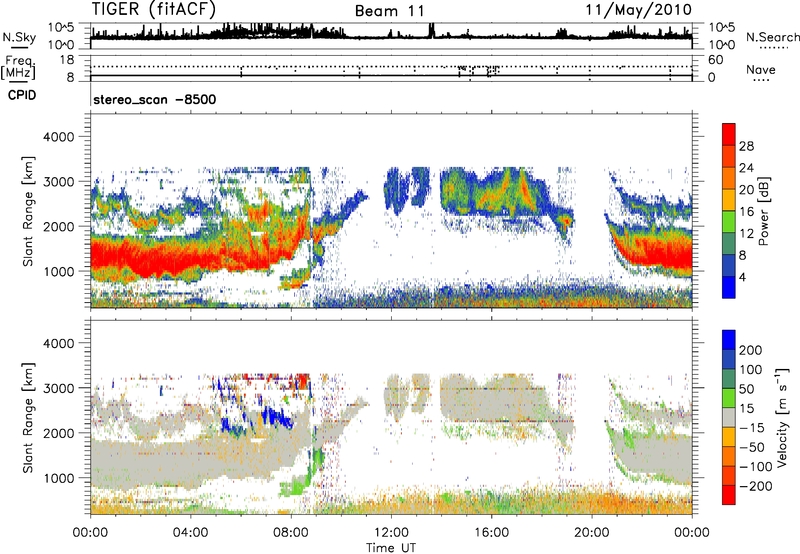Click the 'Nave' legend label

[x=761, y=69]
